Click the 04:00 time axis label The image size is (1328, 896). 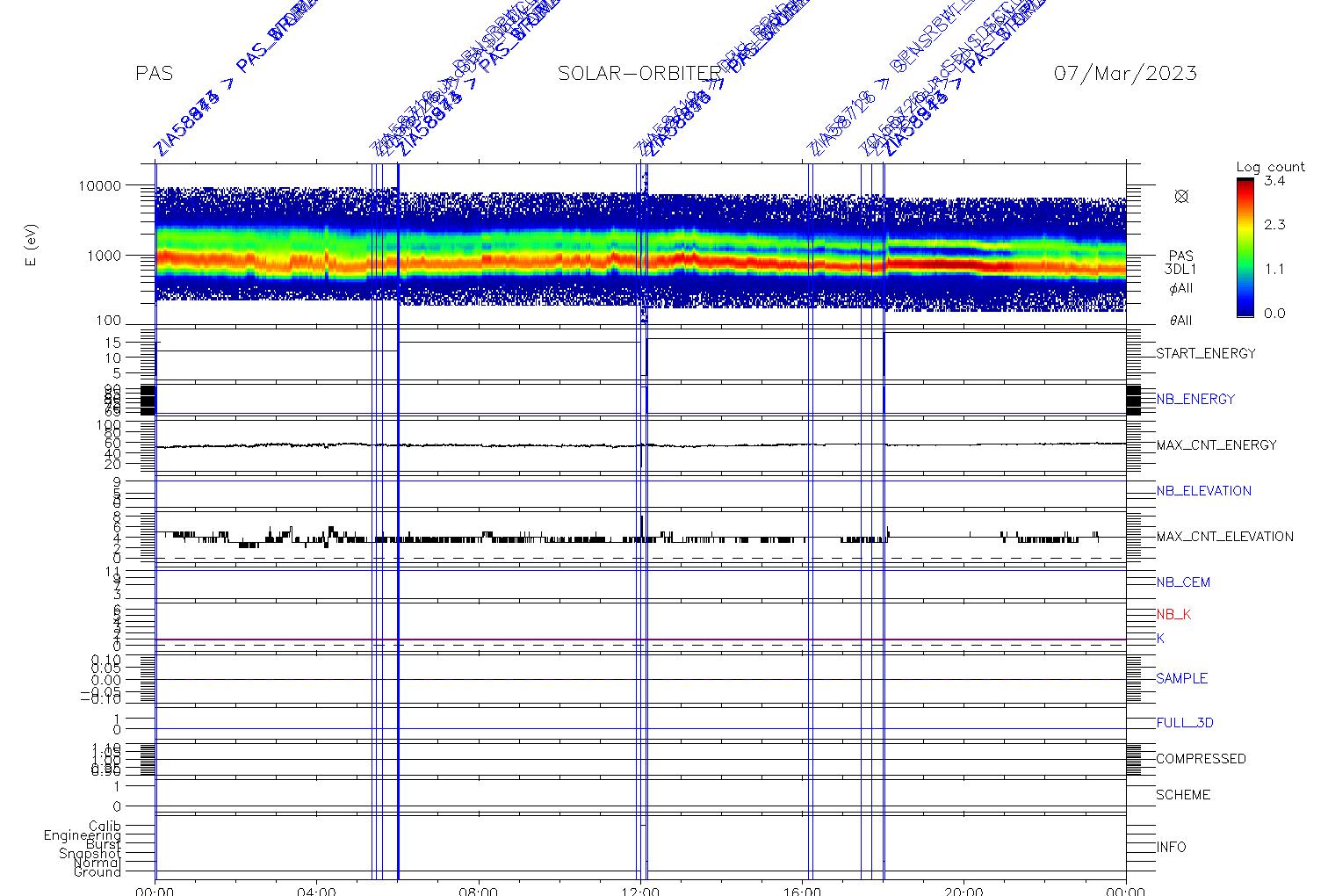316,891
